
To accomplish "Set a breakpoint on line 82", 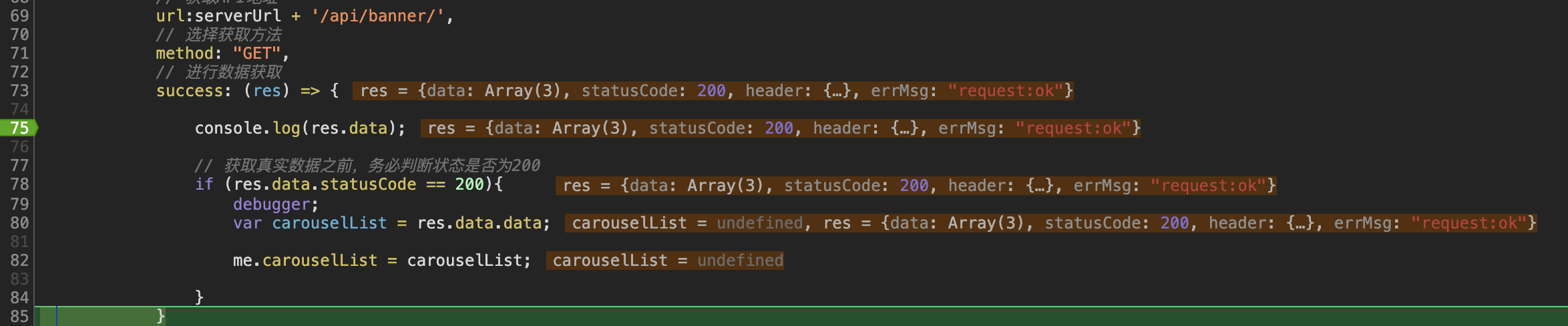I will 19,260.
